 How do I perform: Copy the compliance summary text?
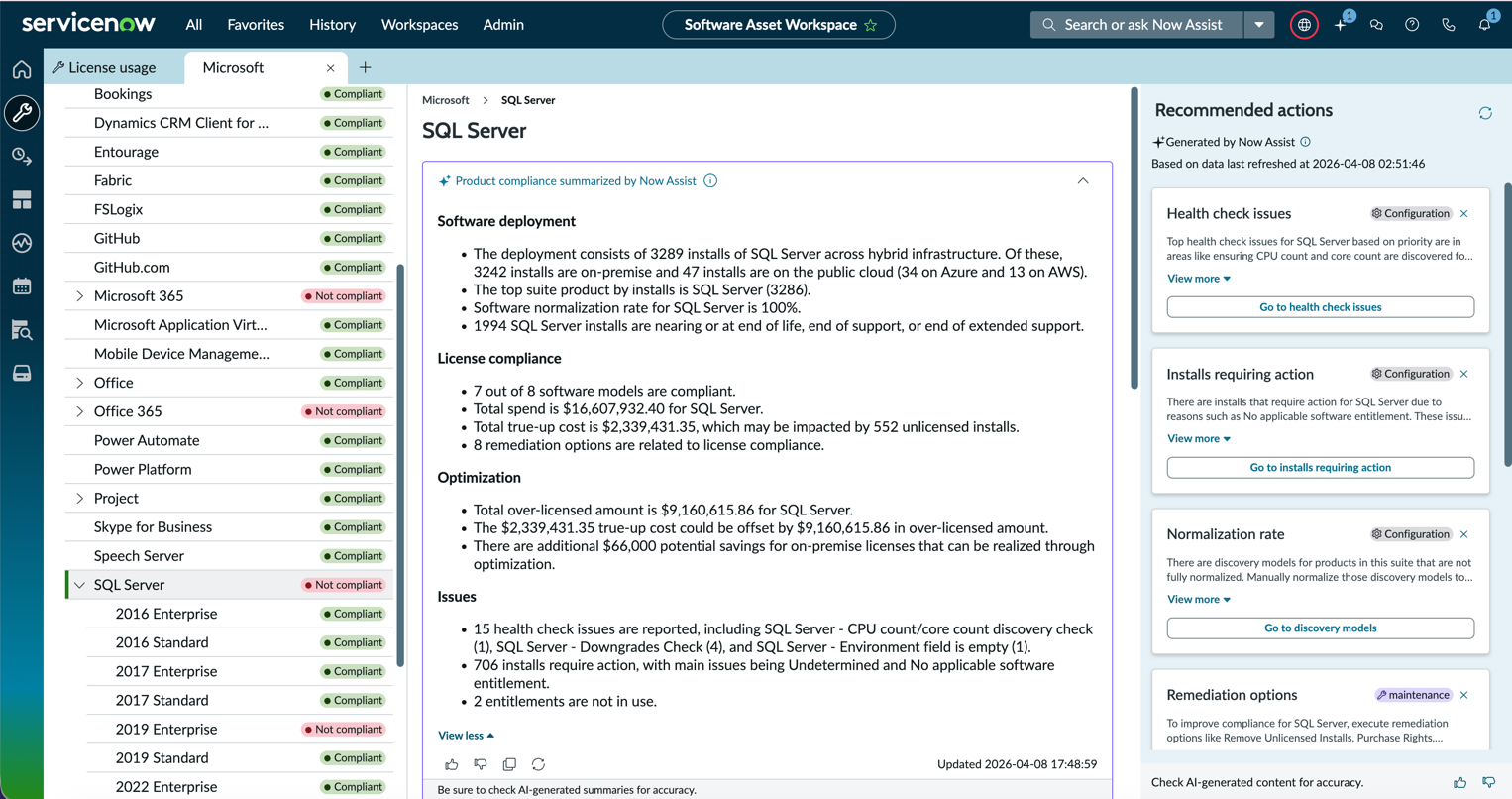click(509, 764)
